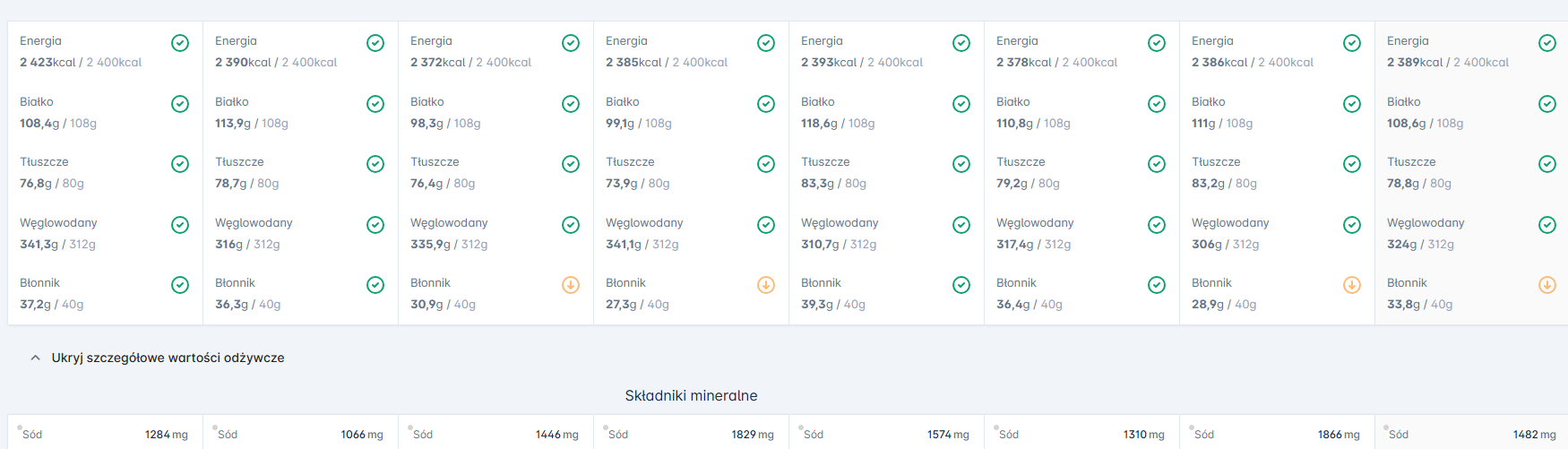Image resolution: width=1568 pixels, height=449 pixels.
Task: Click the check icon for Węglowodany 317,4g
Action: 1157,225
